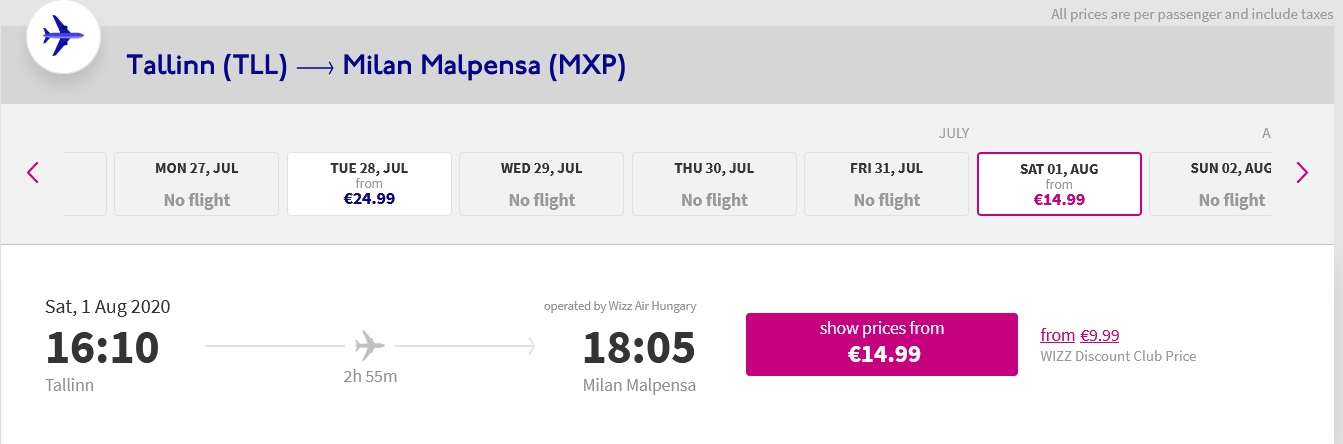Click the gray plane icon above 2h 55m

pyautogui.click(x=370, y=347)
